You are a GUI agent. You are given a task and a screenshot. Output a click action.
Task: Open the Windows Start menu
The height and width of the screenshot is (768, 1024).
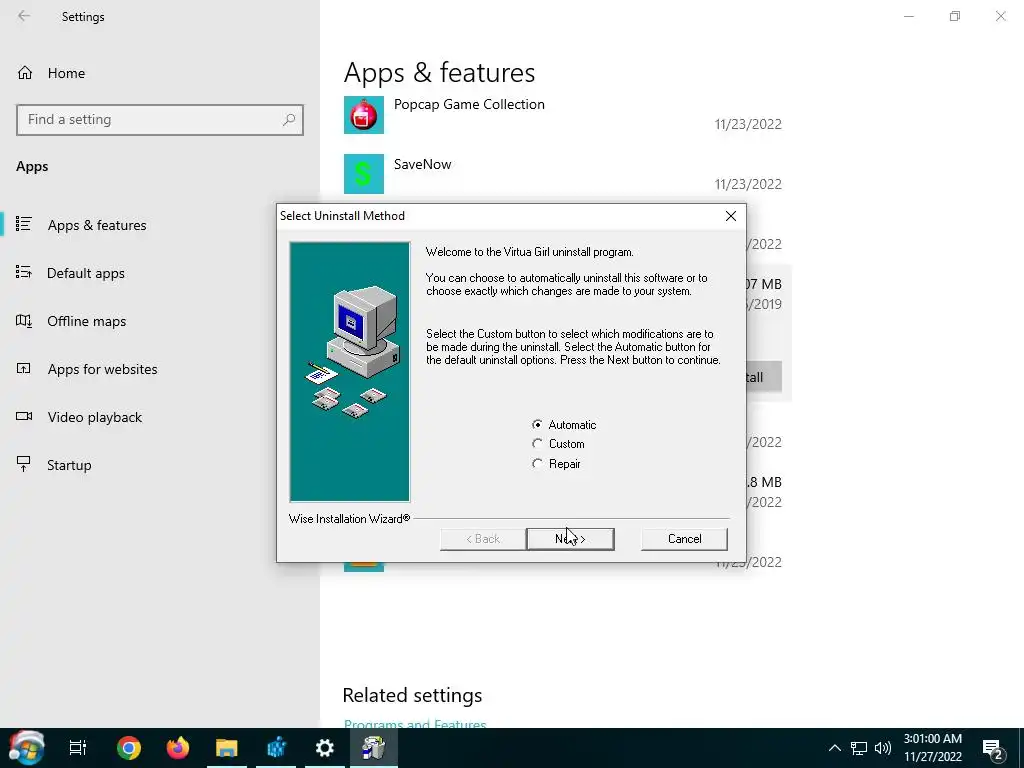coord(26,748)
